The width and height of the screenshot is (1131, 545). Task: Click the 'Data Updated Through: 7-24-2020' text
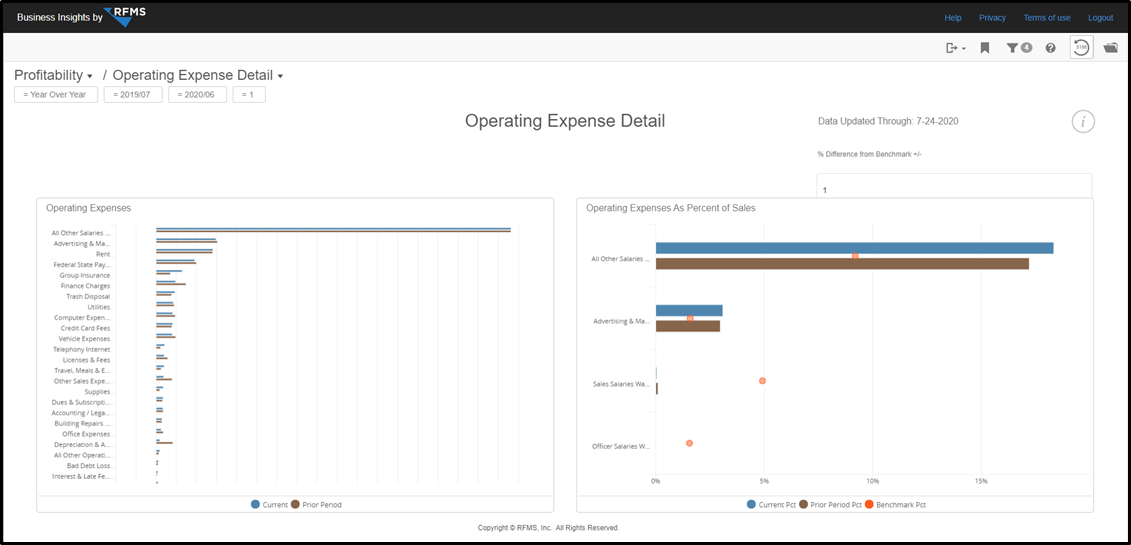point(888,122)
